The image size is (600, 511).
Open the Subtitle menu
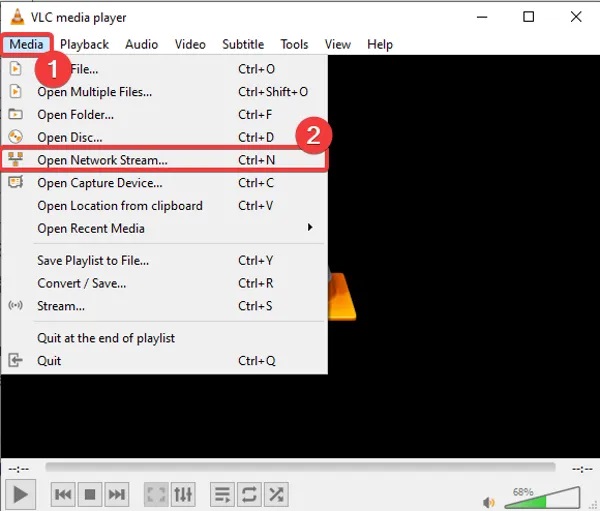tap(243, 44)
